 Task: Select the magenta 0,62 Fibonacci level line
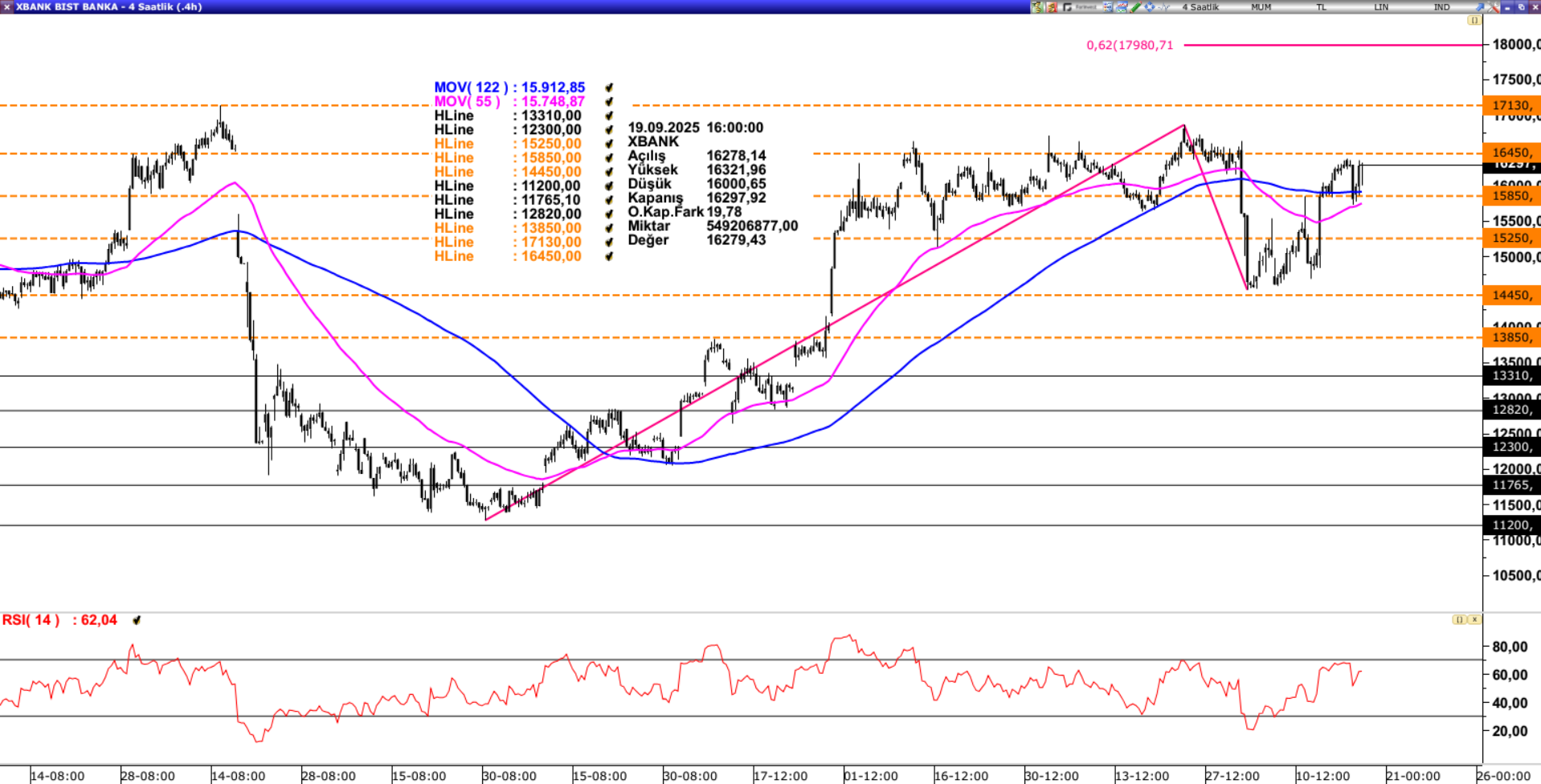(1326, 45)
